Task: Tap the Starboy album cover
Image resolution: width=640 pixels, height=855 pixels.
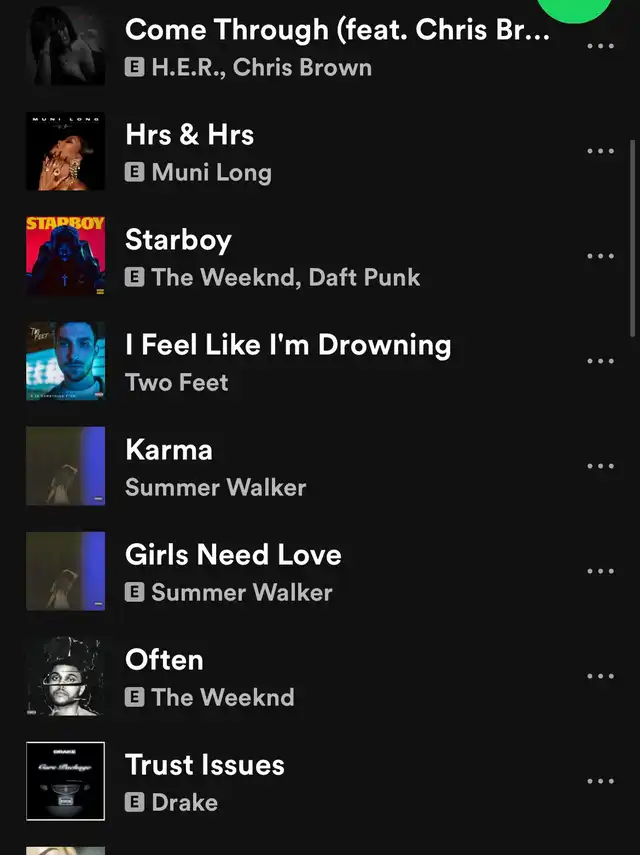Action: pos(65,256)
